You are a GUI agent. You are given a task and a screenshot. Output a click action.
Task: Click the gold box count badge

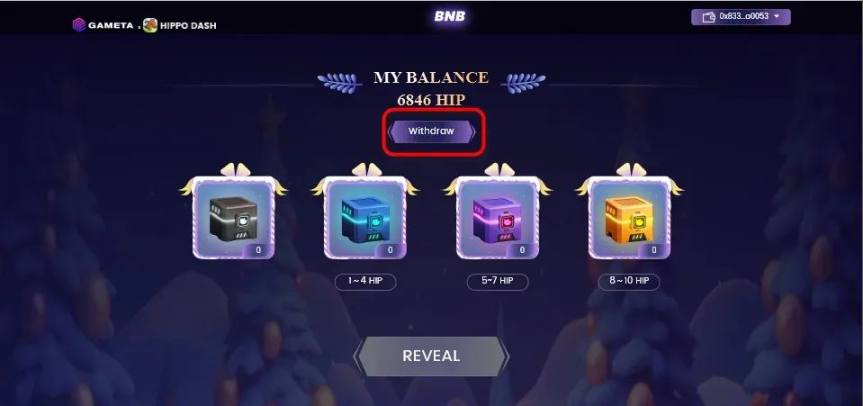(x=654, y=250)
